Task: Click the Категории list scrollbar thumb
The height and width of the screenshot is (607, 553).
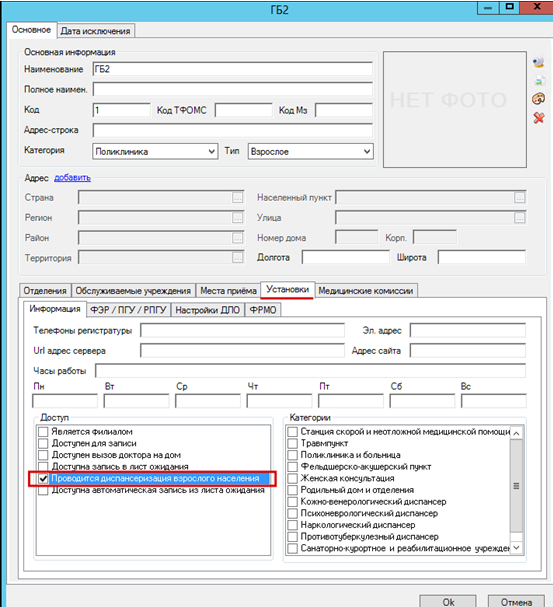Action: point(516,486)
